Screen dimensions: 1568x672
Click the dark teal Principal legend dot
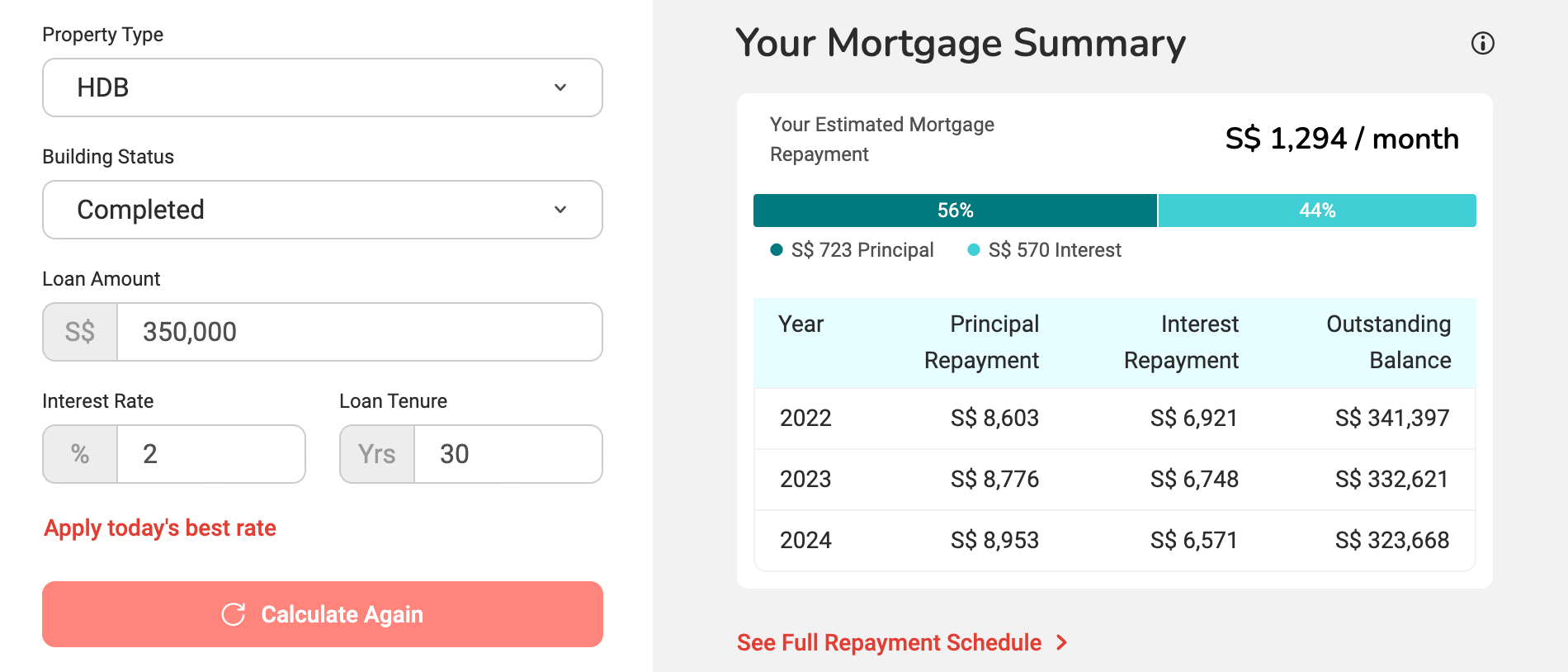click(776, 250)
